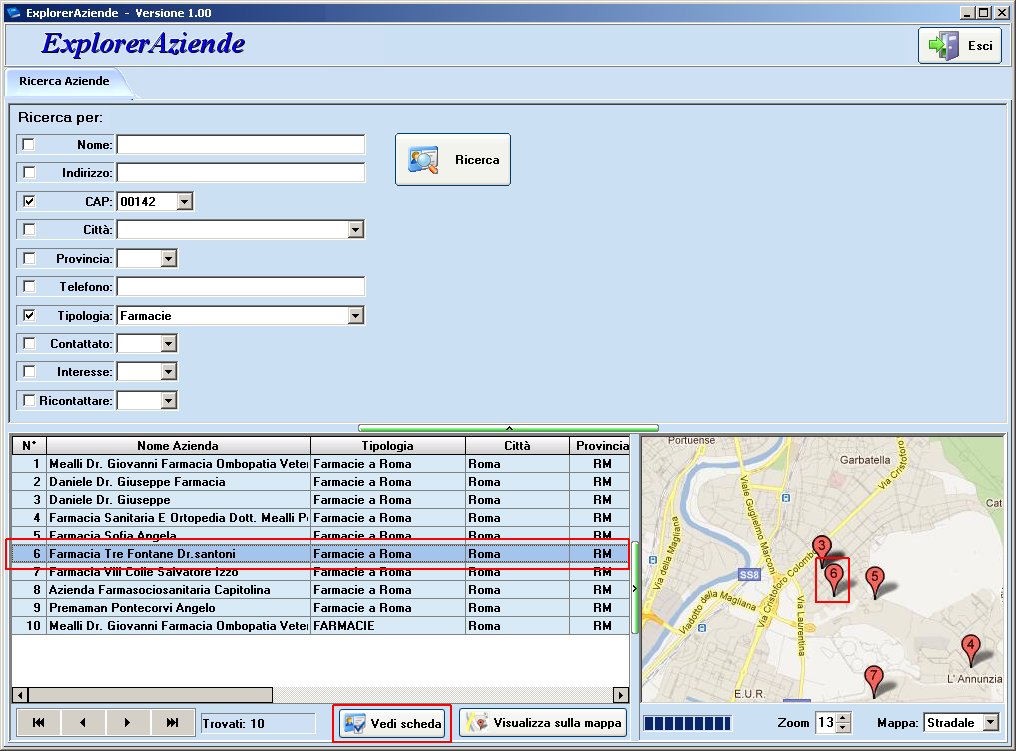The image size is (1016, 751).
Task: Open the Vedi scheda details button
Action: pos(392,723)
